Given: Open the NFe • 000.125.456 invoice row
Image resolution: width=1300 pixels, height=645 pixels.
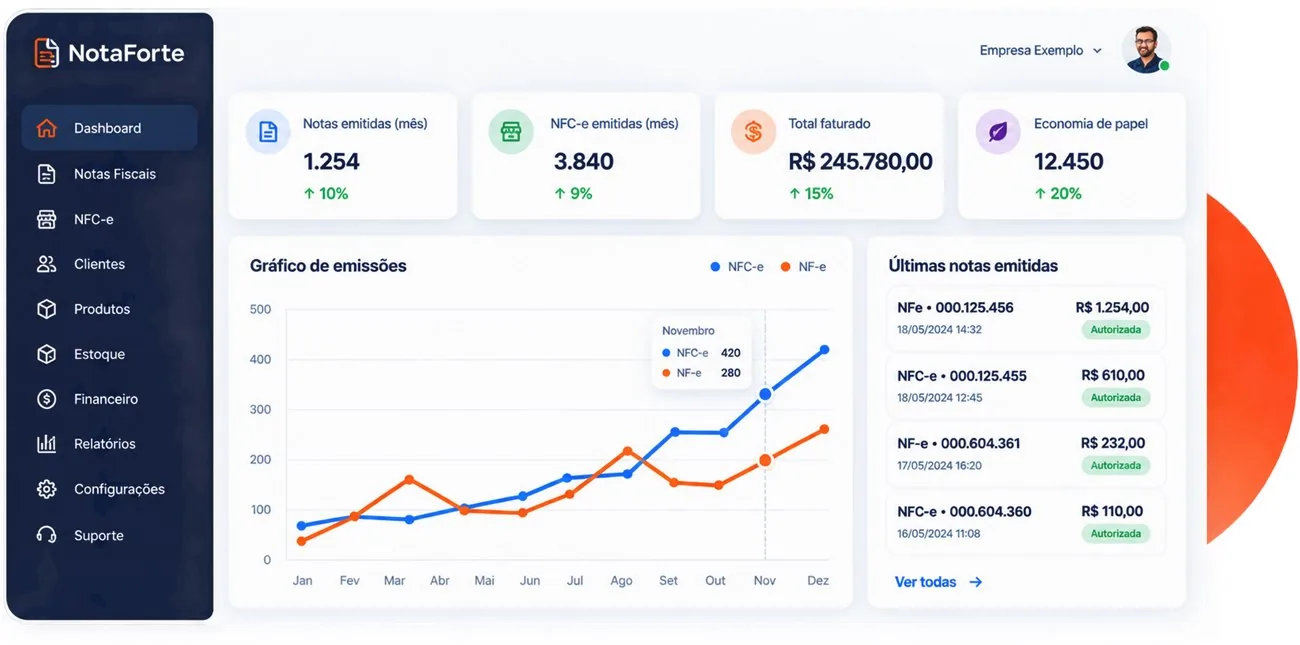Looking at the screenshot, I should 1025,318.
